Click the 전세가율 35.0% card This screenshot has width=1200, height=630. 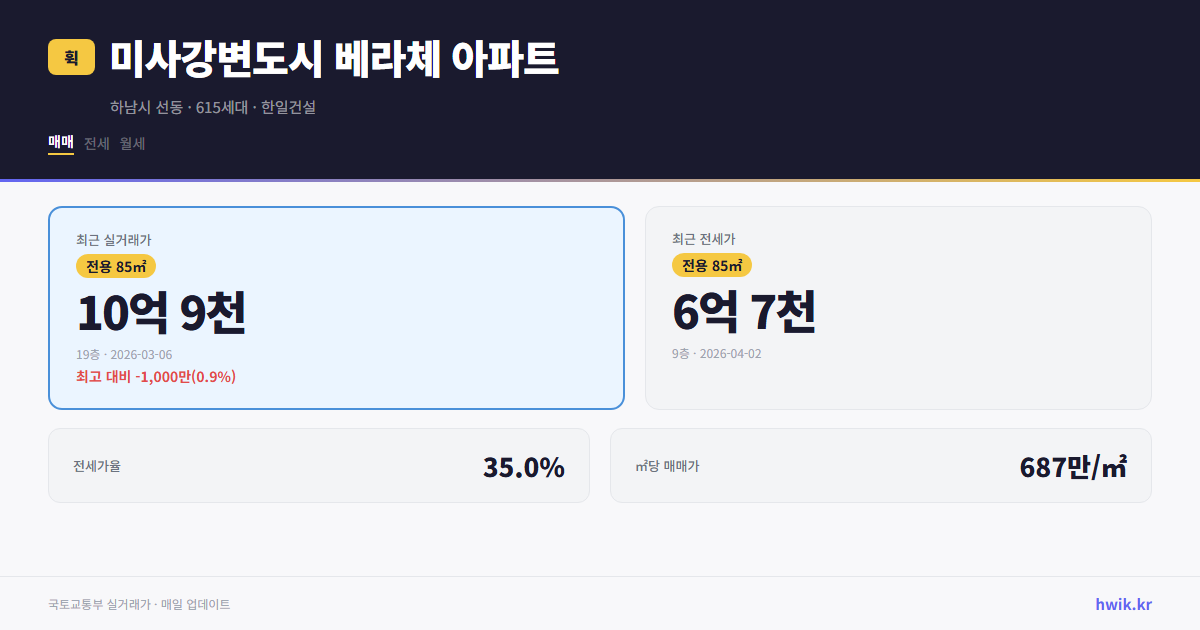tap(319, 465)
